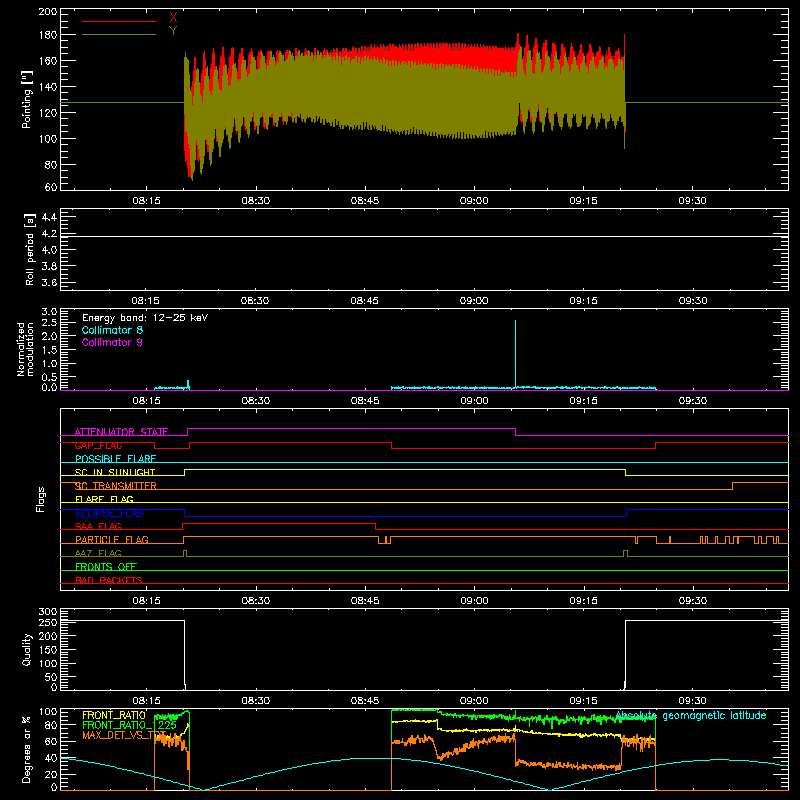Click the 200 value on the Pointing axis

pos(48,11)
